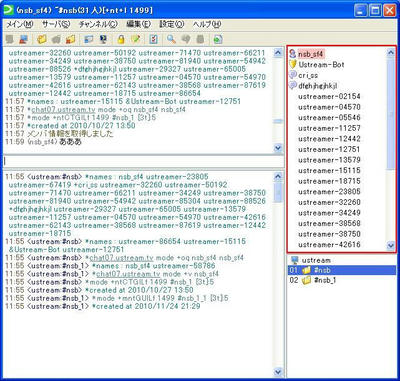The width and height of the screenshot is (400, 381).
Task: Click the grey icon right of magnifier
Action: (x=185, y=39)
